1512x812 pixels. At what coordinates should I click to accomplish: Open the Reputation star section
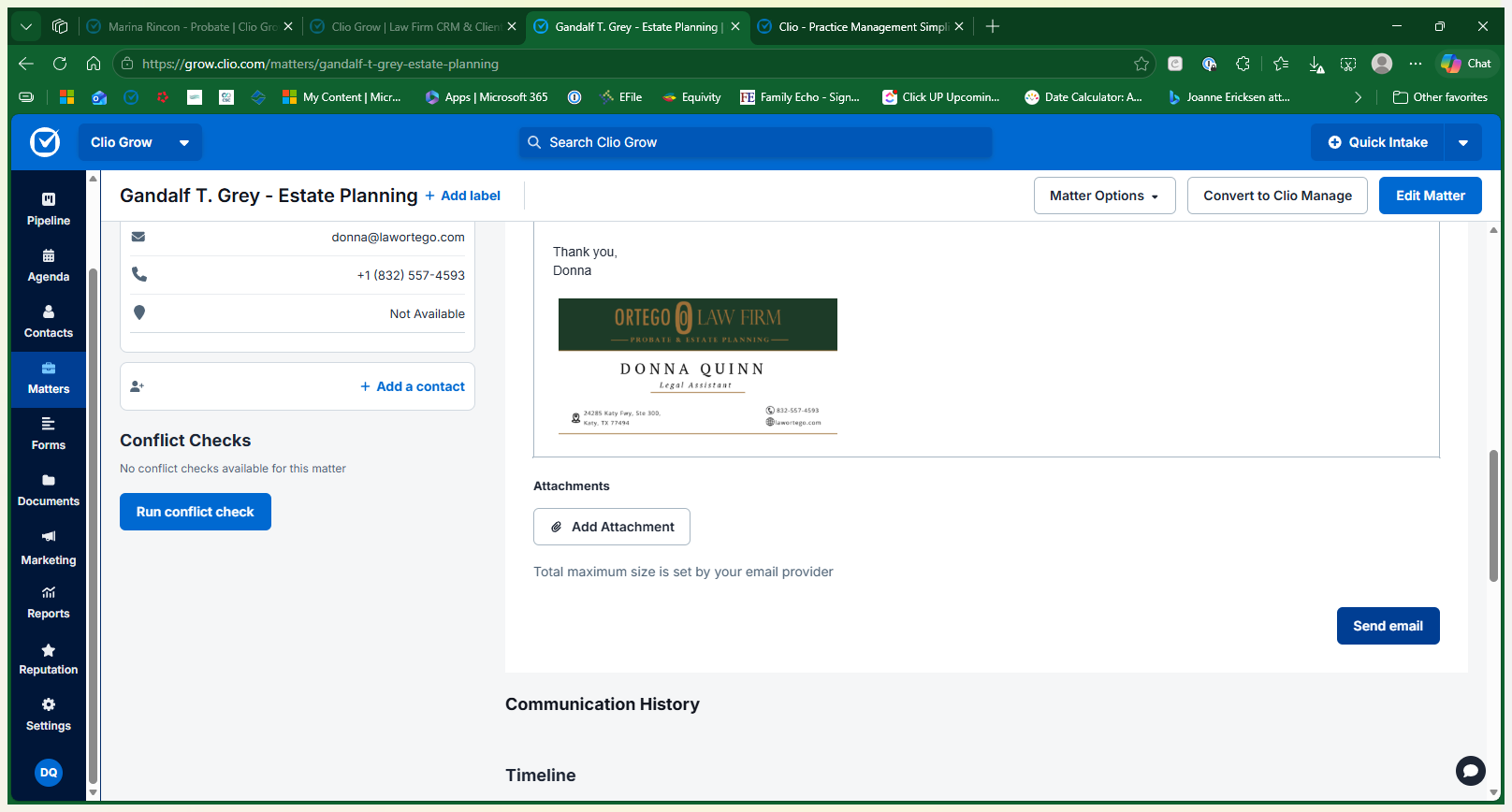(x=49, y=659)
